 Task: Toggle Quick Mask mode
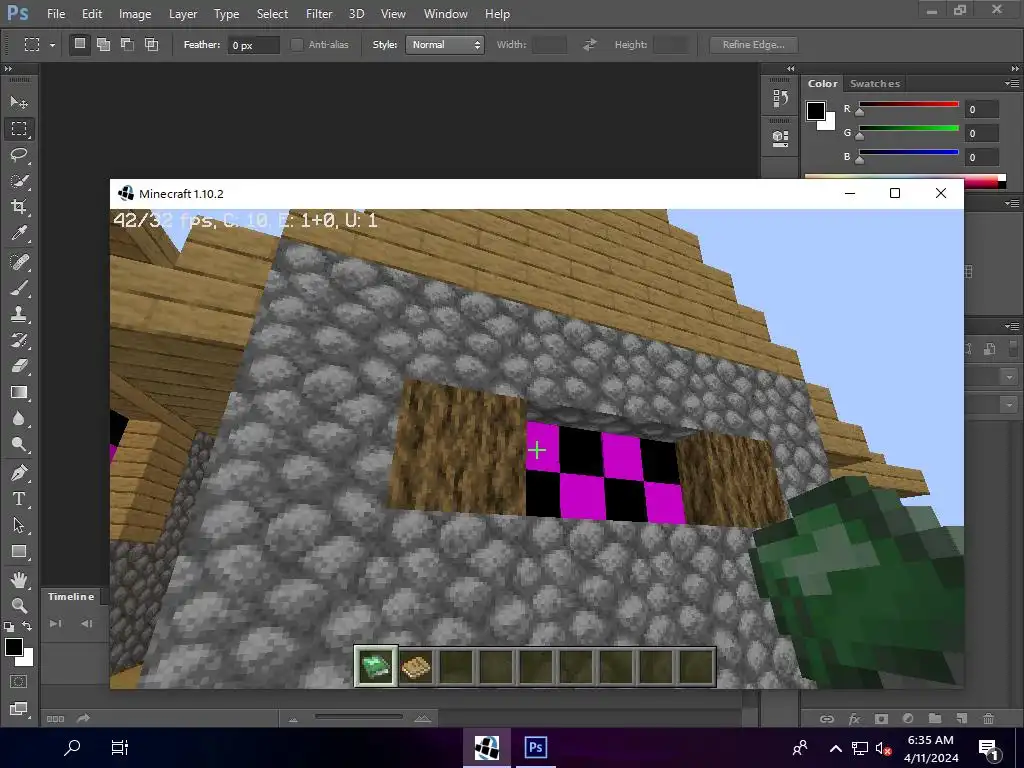[19, 682]
